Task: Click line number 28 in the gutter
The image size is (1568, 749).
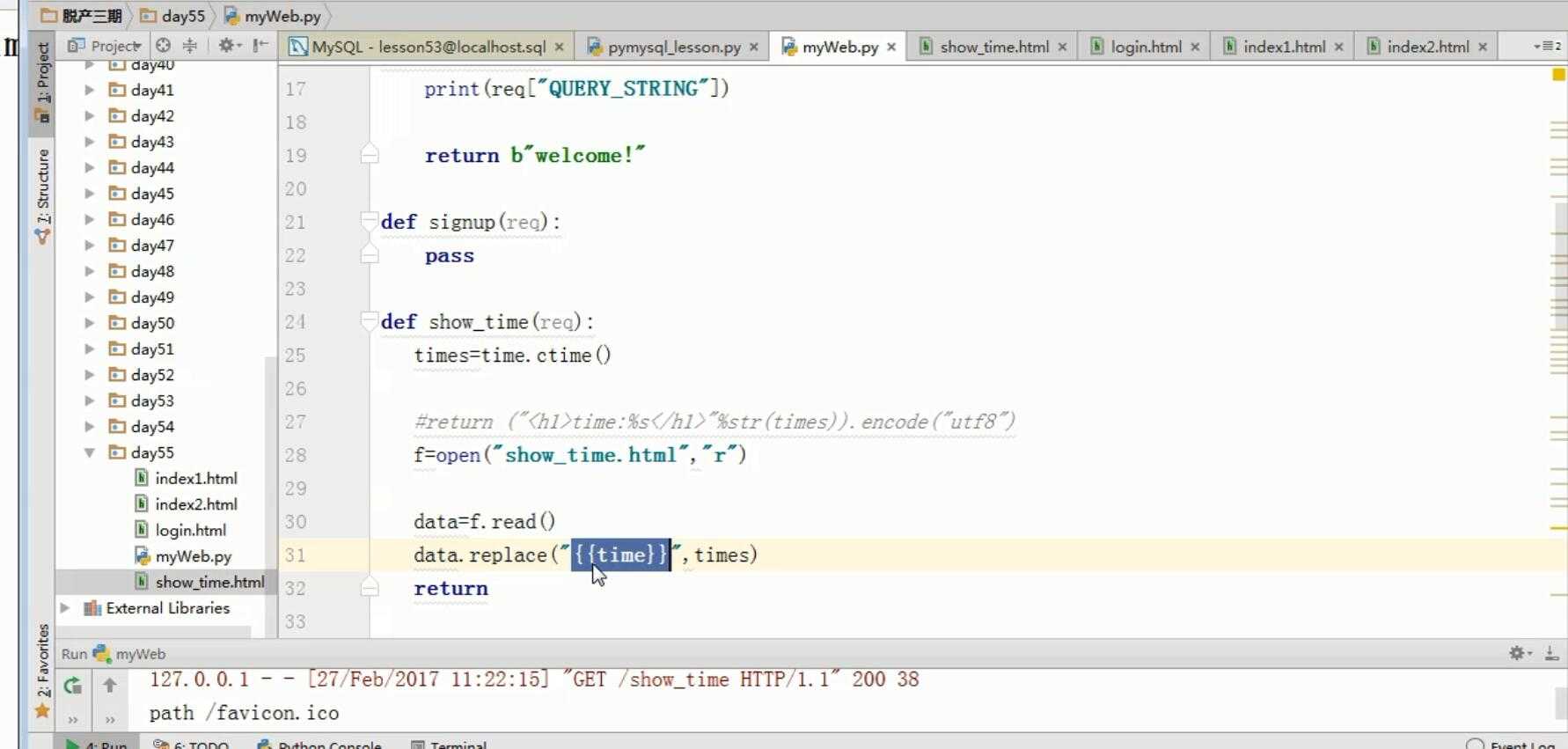Action: (296, 455)
